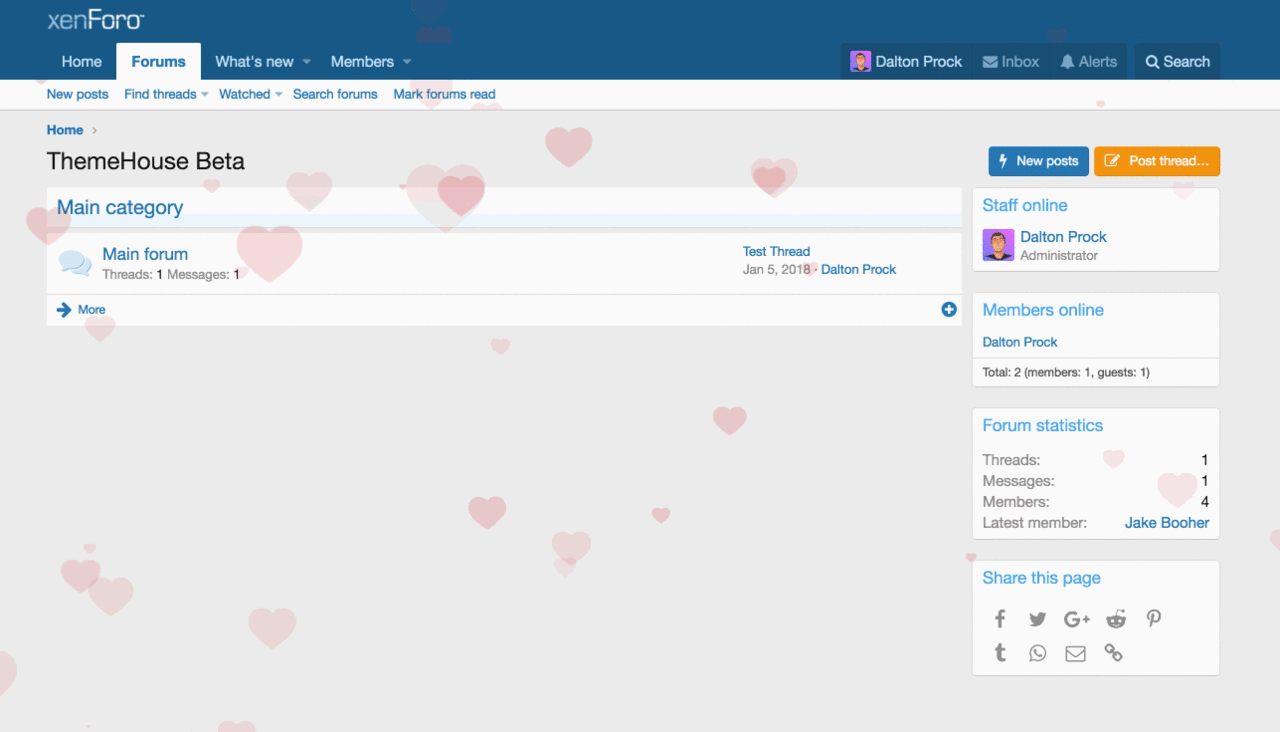Open the Test Thread link
Viewport: 1280px width, 732px height.
(x=776, y=252)
